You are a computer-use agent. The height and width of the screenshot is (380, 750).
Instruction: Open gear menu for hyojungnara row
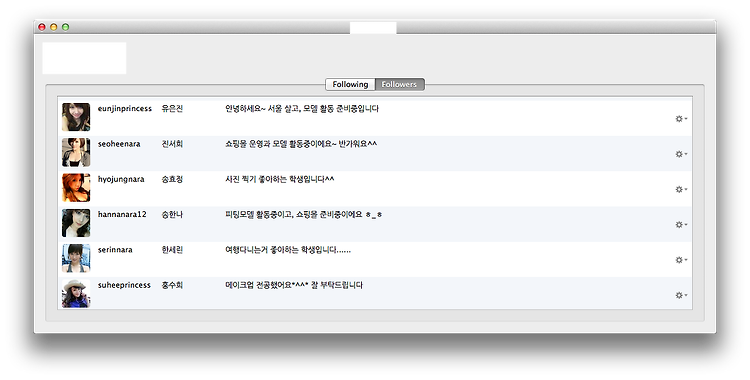coord(681,190)
